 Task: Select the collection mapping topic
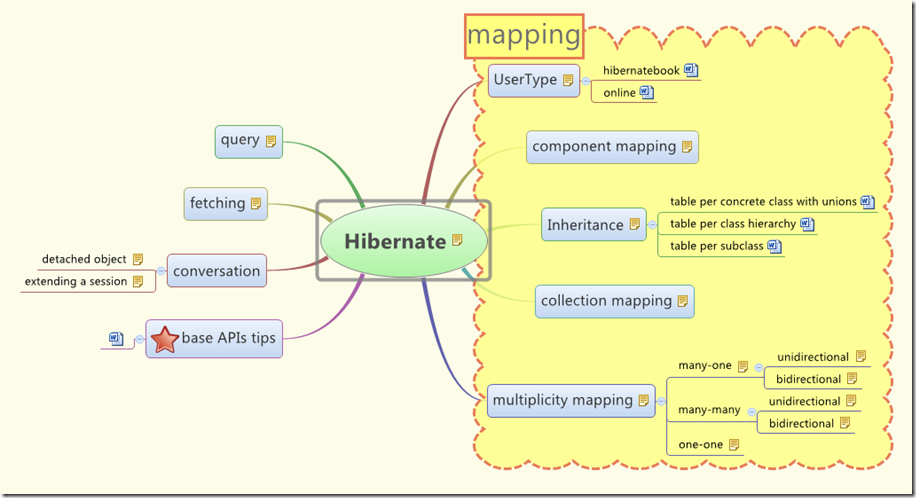615,302
